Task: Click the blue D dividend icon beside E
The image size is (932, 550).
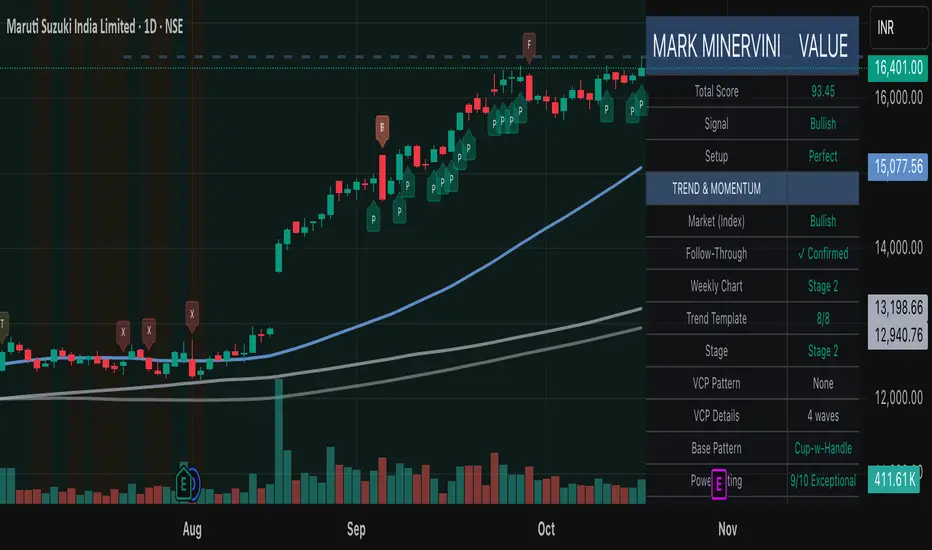Action: 194,483
